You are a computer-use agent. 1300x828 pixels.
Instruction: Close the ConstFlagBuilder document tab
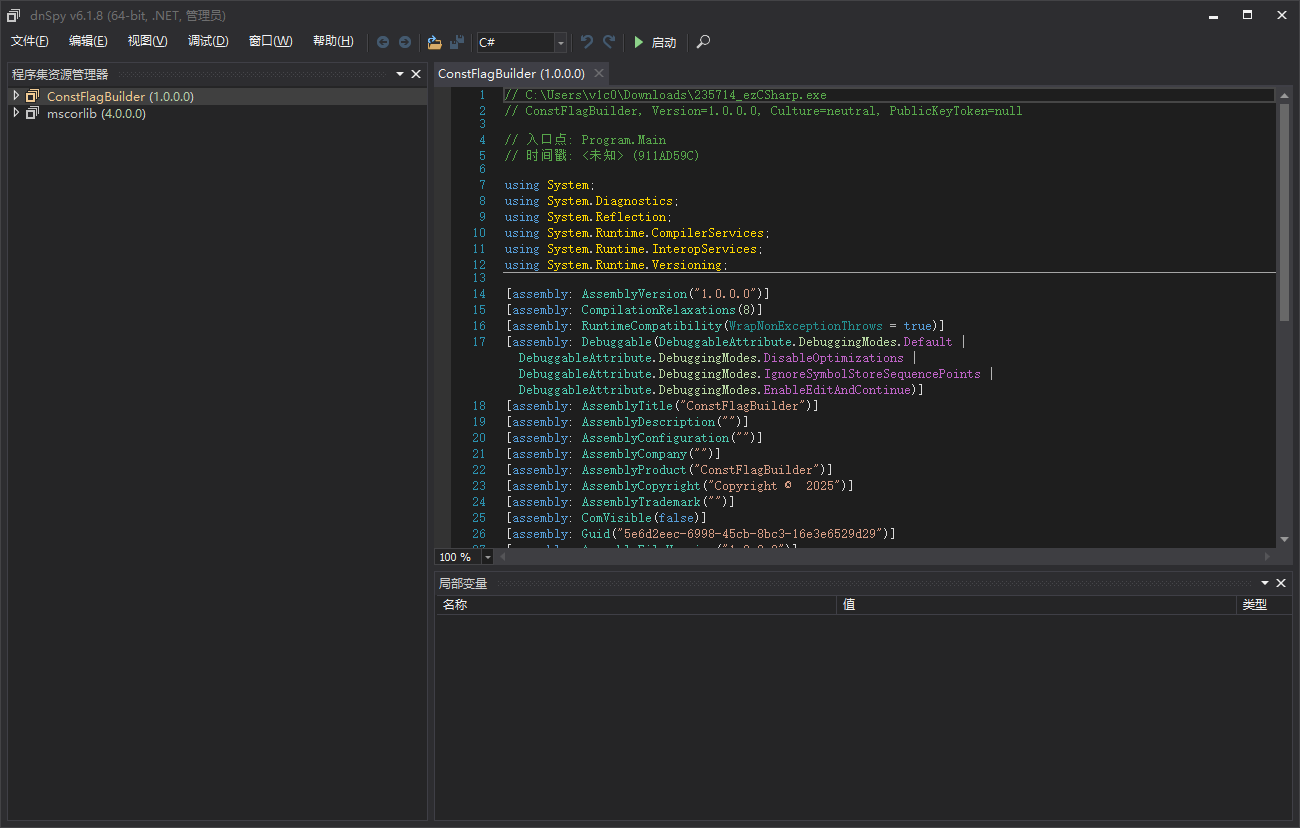(x=599, y=73)
